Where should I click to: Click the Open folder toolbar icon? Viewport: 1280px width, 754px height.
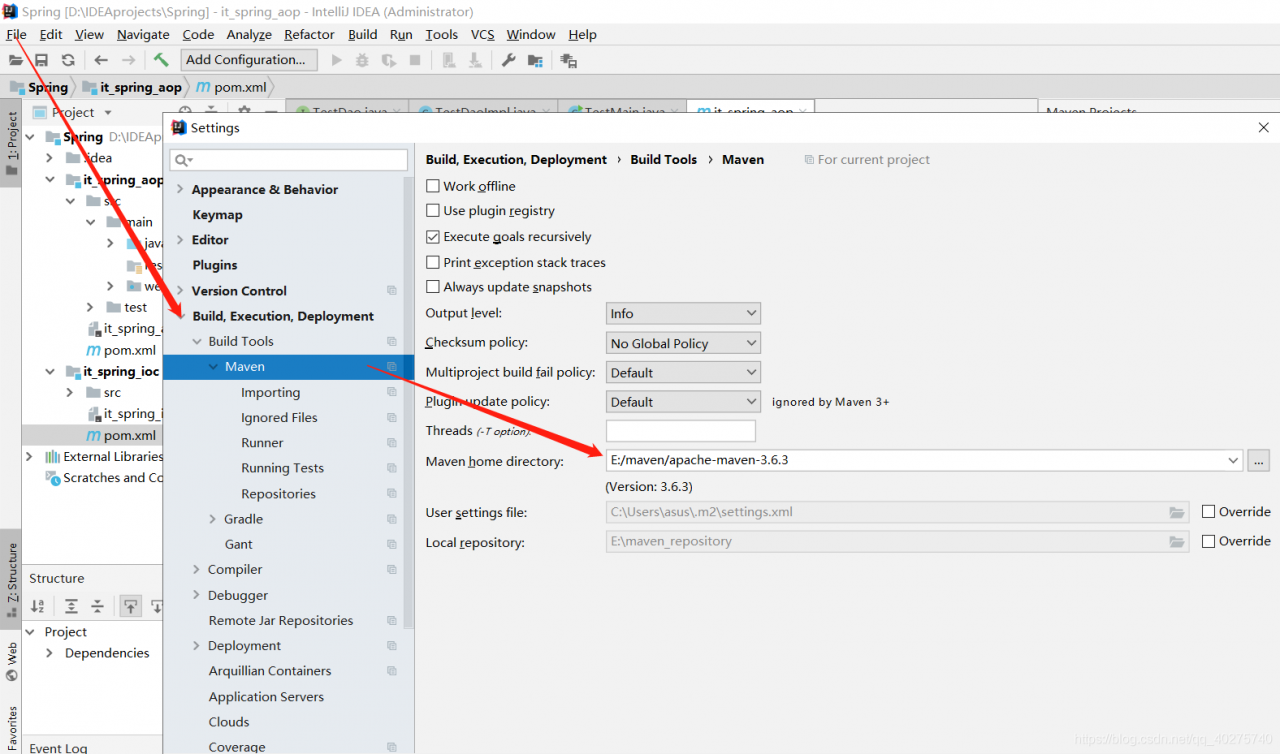click(16, 60)
